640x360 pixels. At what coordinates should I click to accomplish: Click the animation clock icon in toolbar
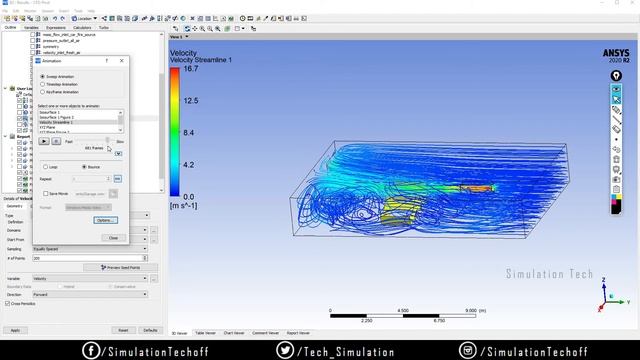[x=242, y=18]
